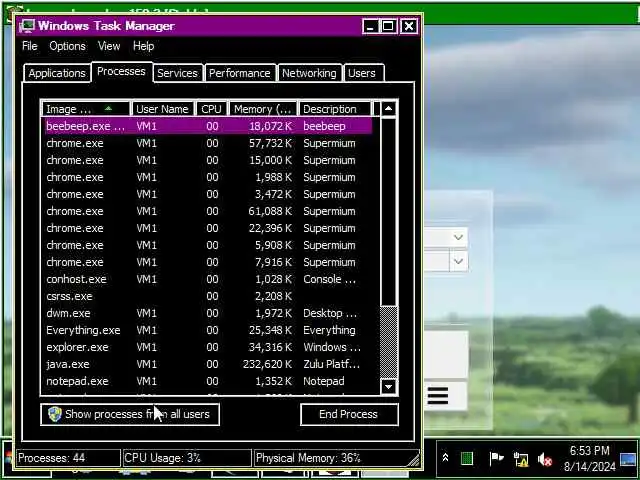The height and width of the screenshot is (480, 640).
Task: Click the muted speaker volume icon
Action: click(544, 460)
